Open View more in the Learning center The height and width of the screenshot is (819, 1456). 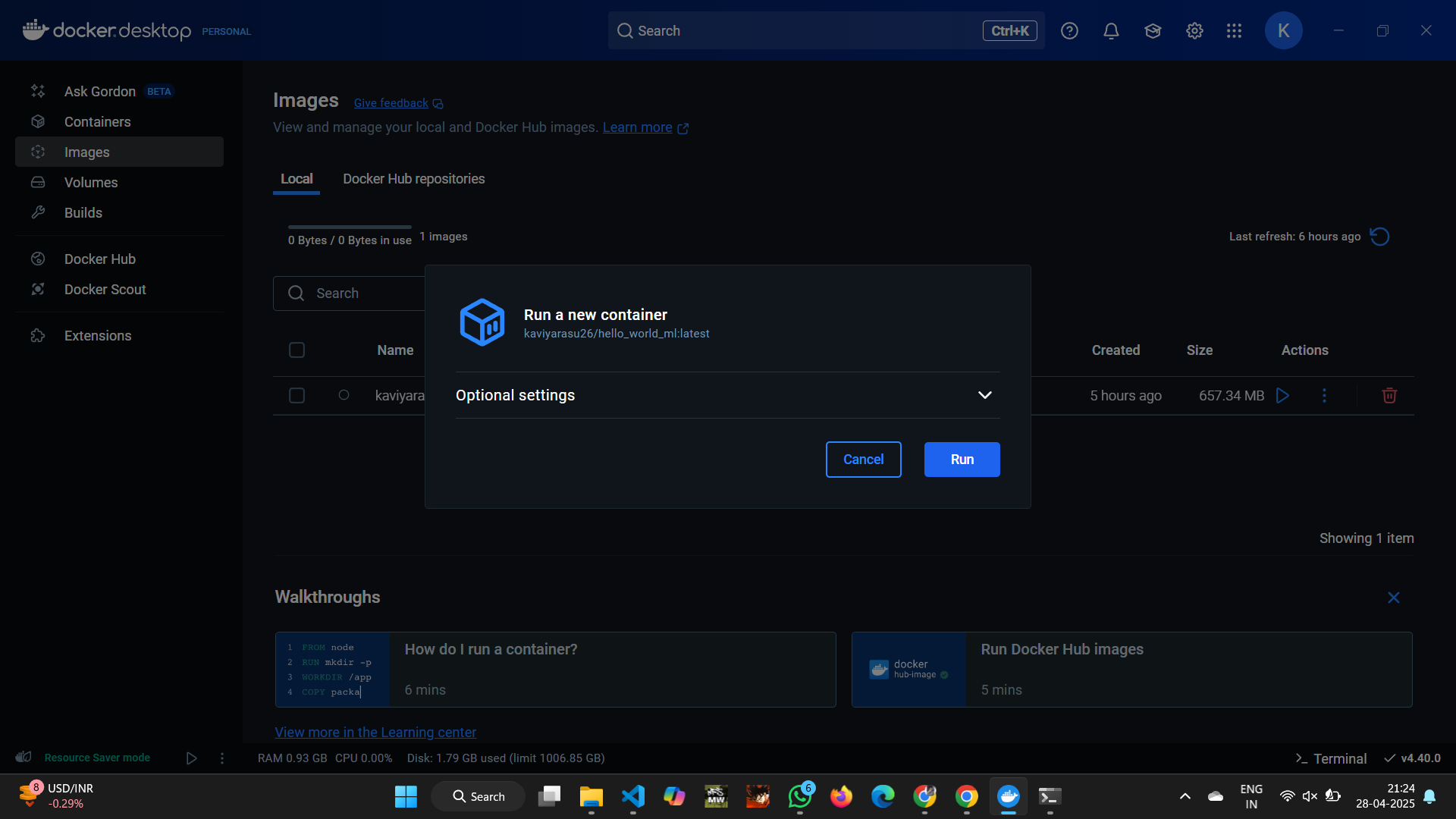pyautogui.click(x=375, y=733)
